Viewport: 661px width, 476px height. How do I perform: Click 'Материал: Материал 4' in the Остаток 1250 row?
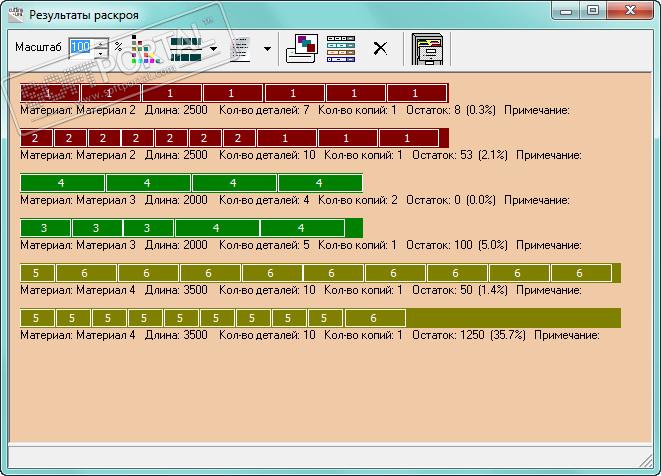[x=78, y=335]
